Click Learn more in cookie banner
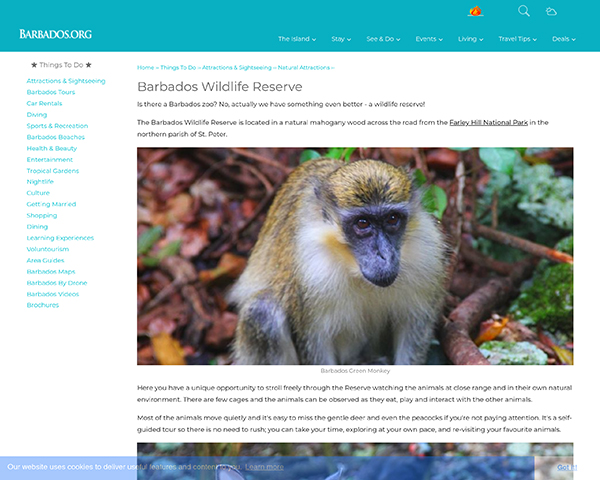The image size is (600, 480). coord(264,467)
